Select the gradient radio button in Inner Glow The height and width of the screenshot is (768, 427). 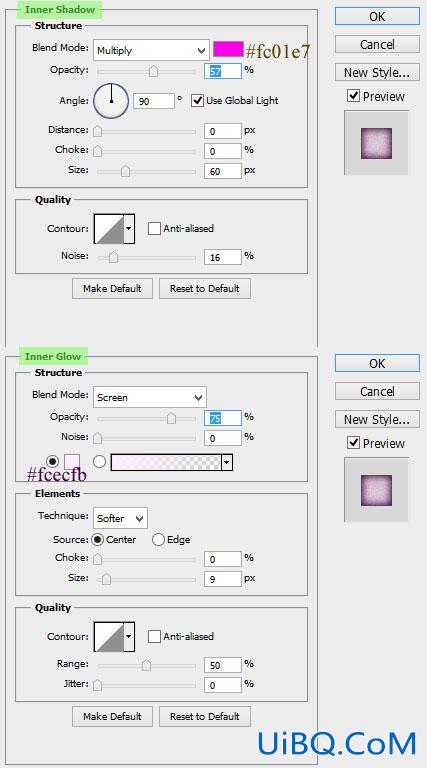click(99, 461)
